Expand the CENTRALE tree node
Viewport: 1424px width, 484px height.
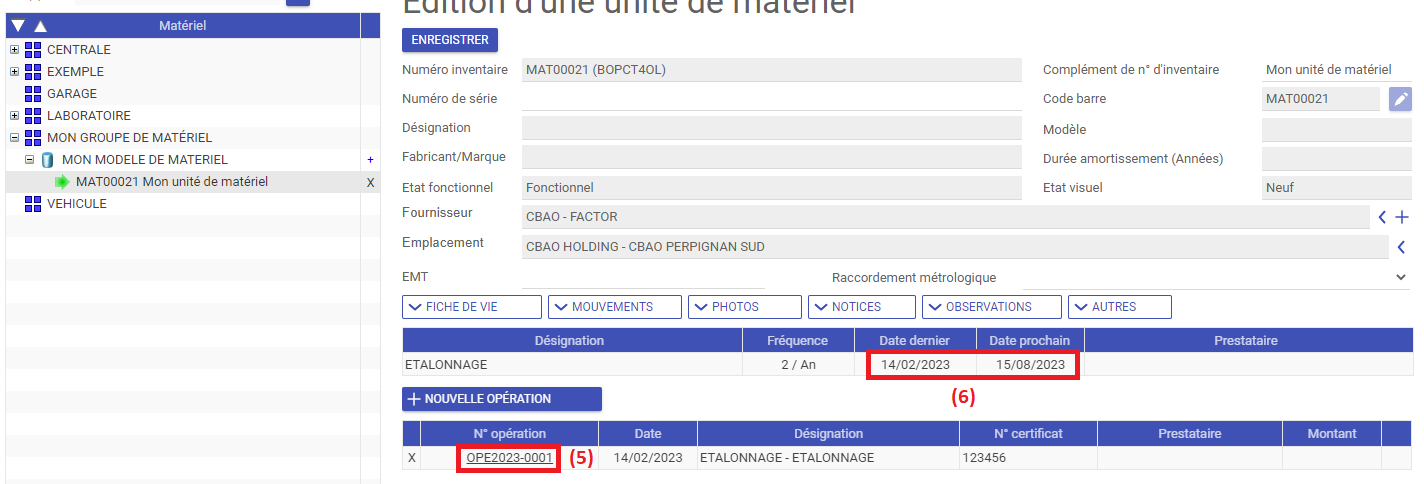(x=14, y=50)
